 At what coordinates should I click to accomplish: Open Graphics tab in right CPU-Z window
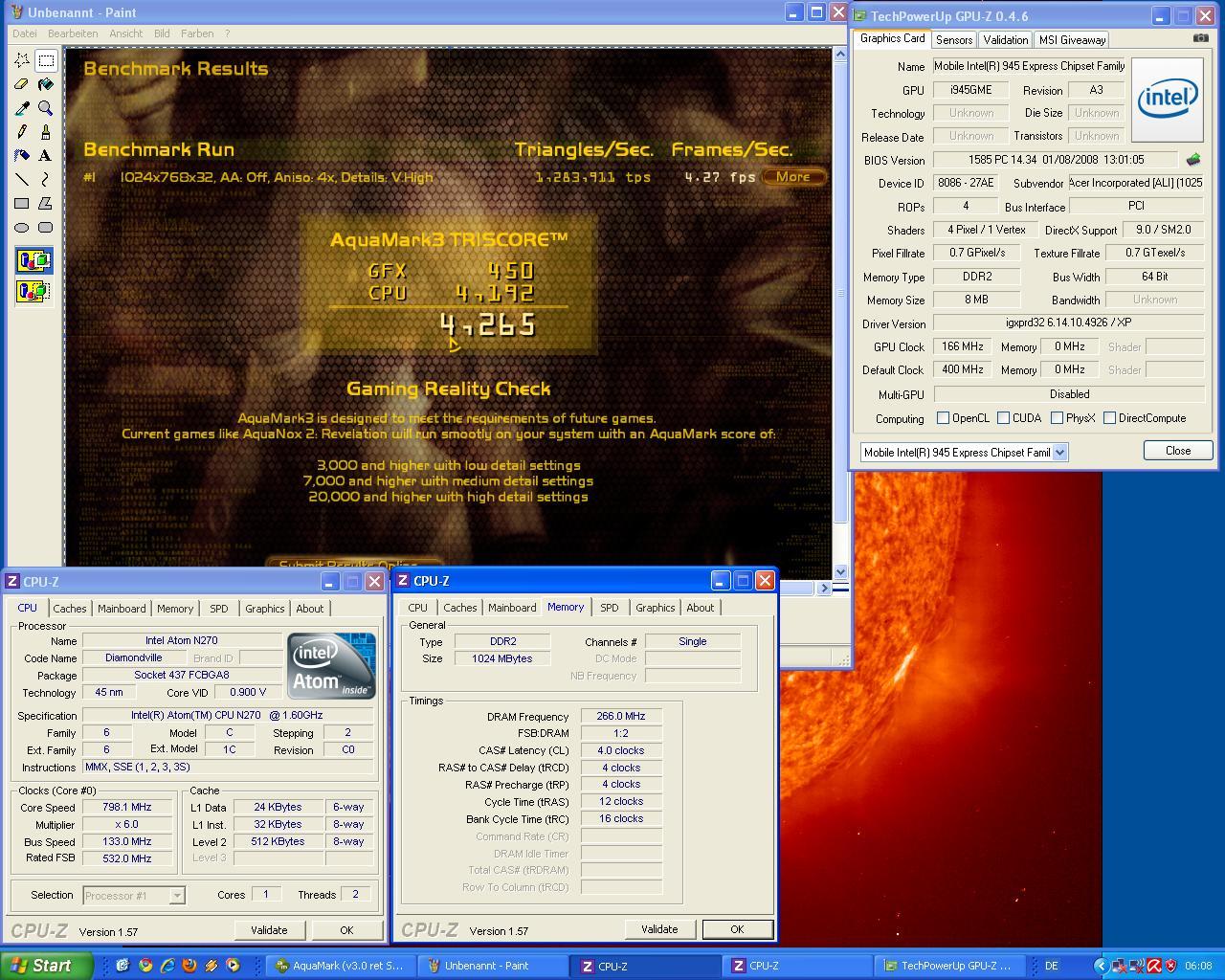655,608
